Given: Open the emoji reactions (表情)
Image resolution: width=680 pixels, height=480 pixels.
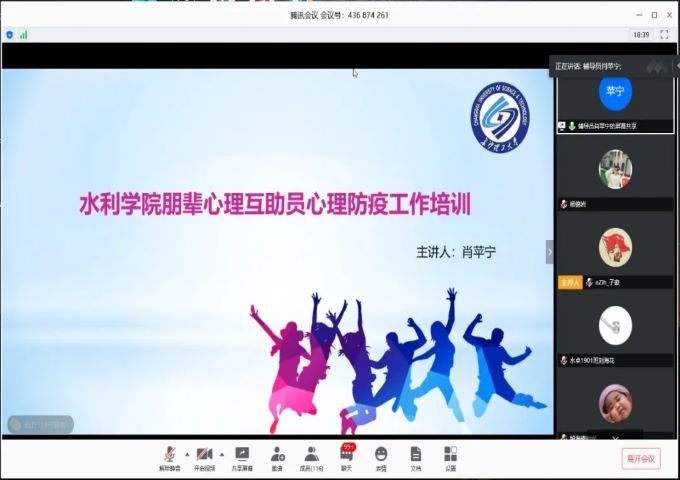Looking at the screenshot, I should click(381, 456).
